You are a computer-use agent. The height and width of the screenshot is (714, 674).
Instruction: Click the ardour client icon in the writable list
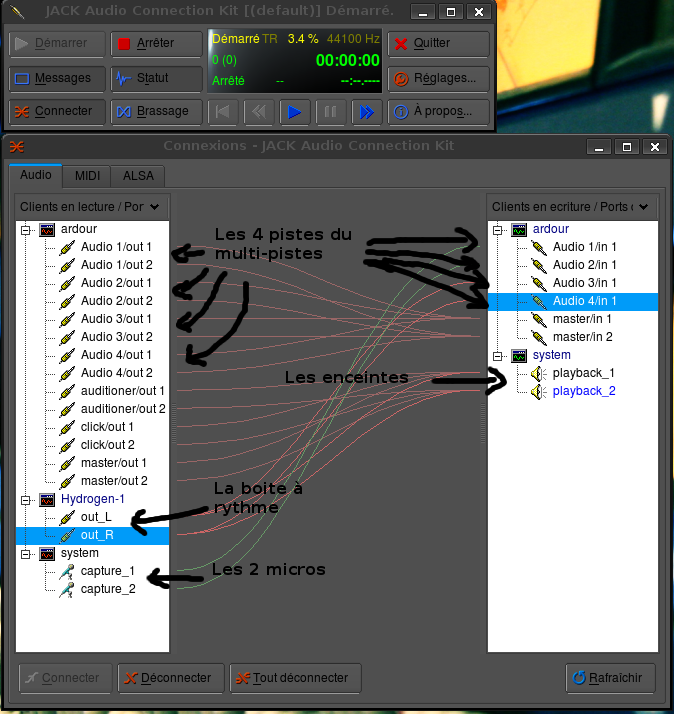pos(519,230)
